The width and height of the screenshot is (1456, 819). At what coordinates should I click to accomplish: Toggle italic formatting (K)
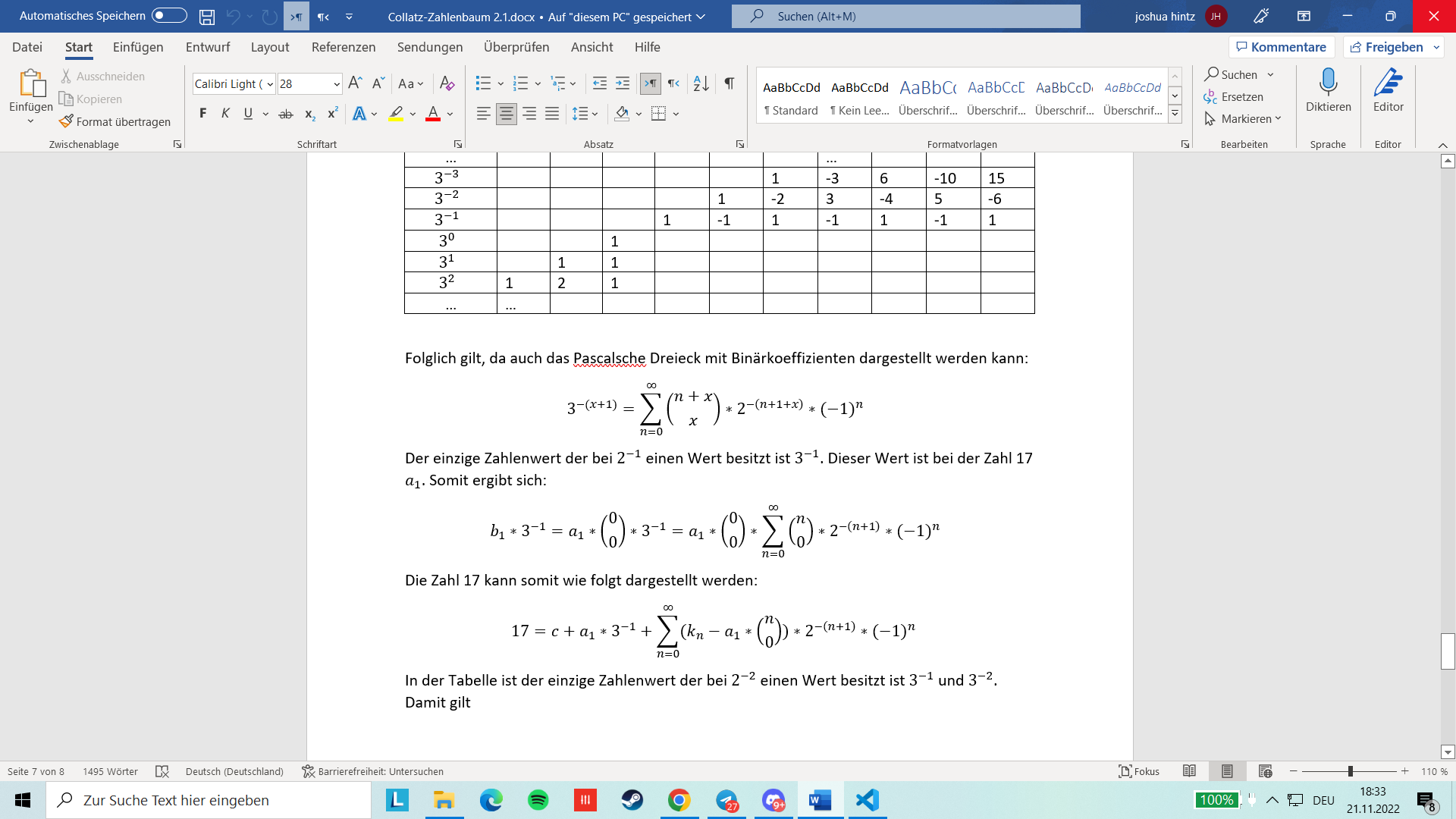225,114
